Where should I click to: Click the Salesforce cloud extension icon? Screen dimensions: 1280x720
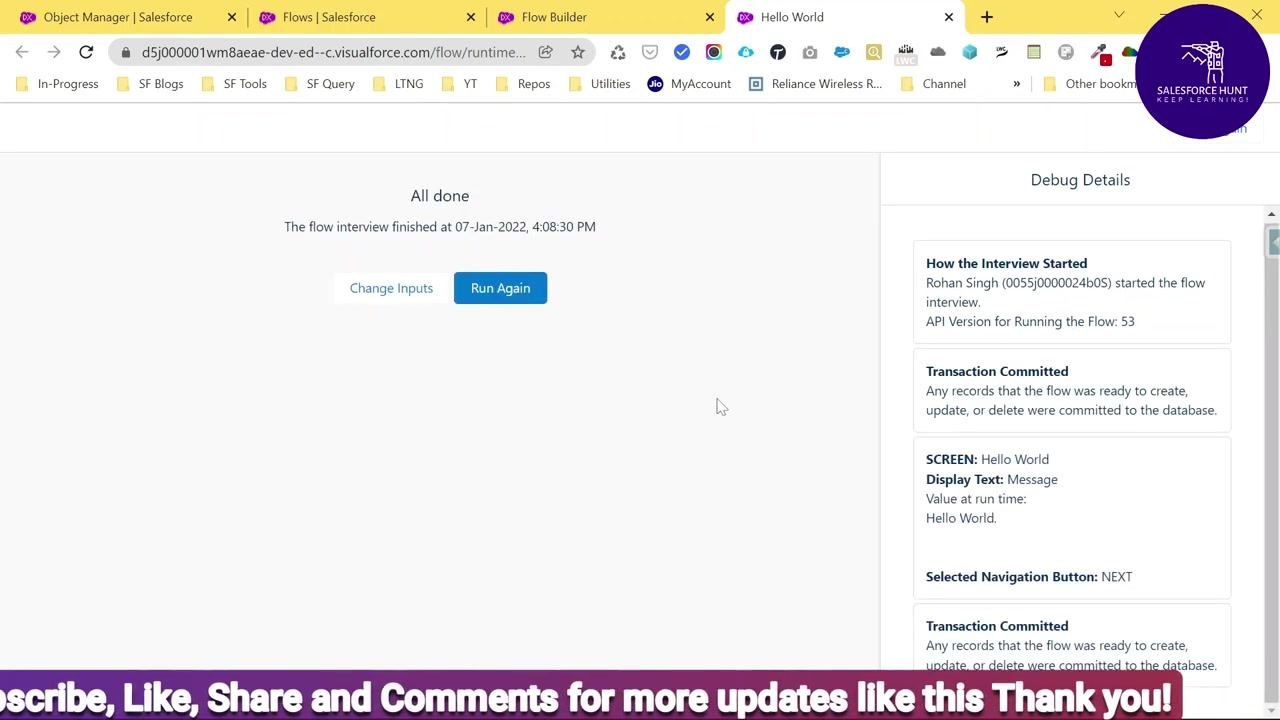[x=842, y=52]
